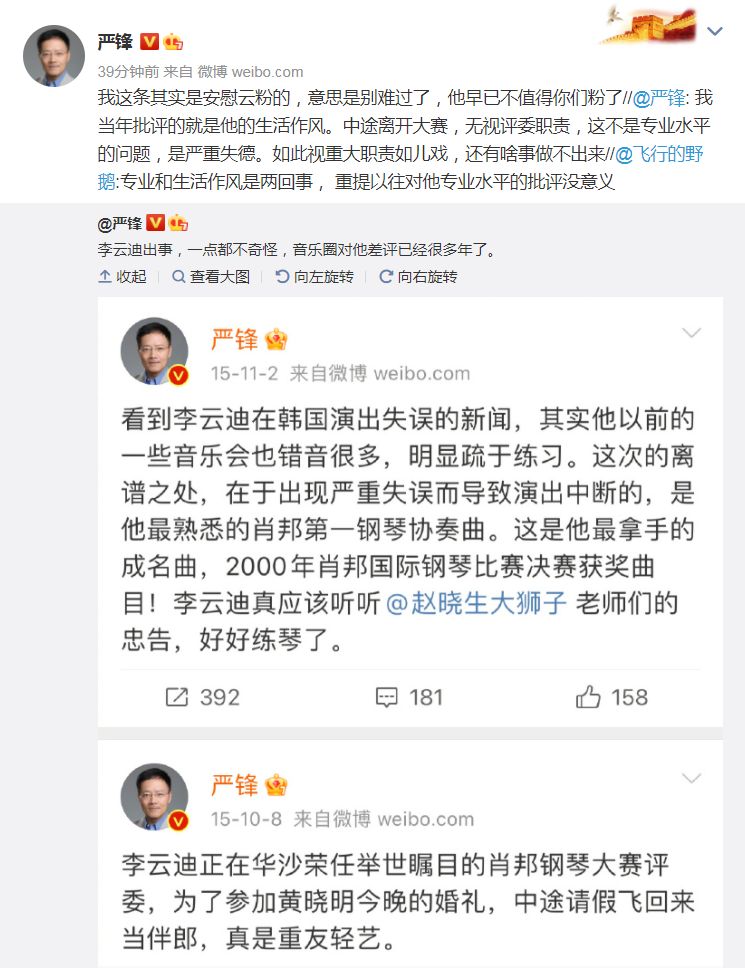Click the Great Wall decoration banner
This screenshot has width=745, height=968.
click(x=649, y=25)
